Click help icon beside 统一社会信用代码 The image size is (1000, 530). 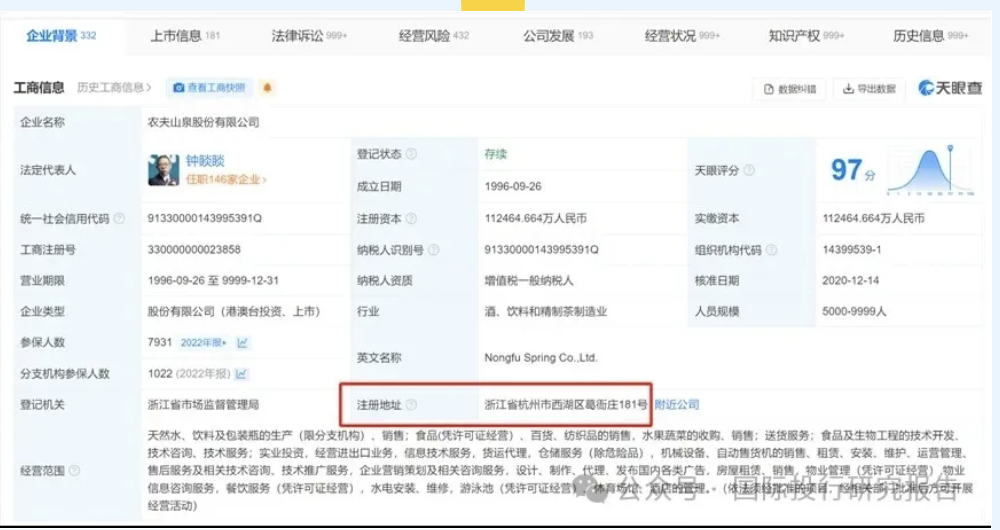[x=119, y=219]
